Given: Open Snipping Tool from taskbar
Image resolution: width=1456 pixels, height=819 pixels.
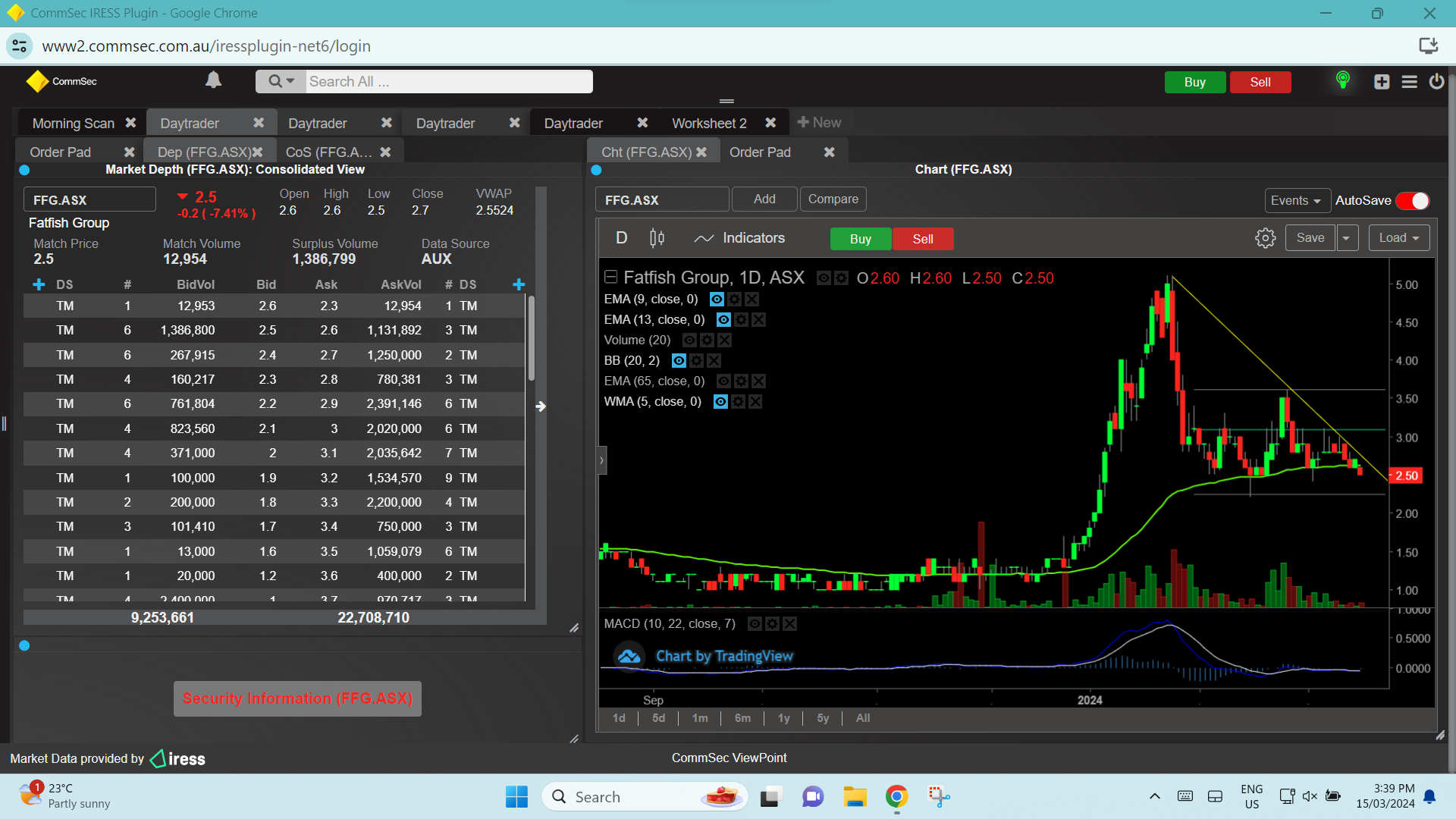Looking at the screenshot, I should pos(939,797).
